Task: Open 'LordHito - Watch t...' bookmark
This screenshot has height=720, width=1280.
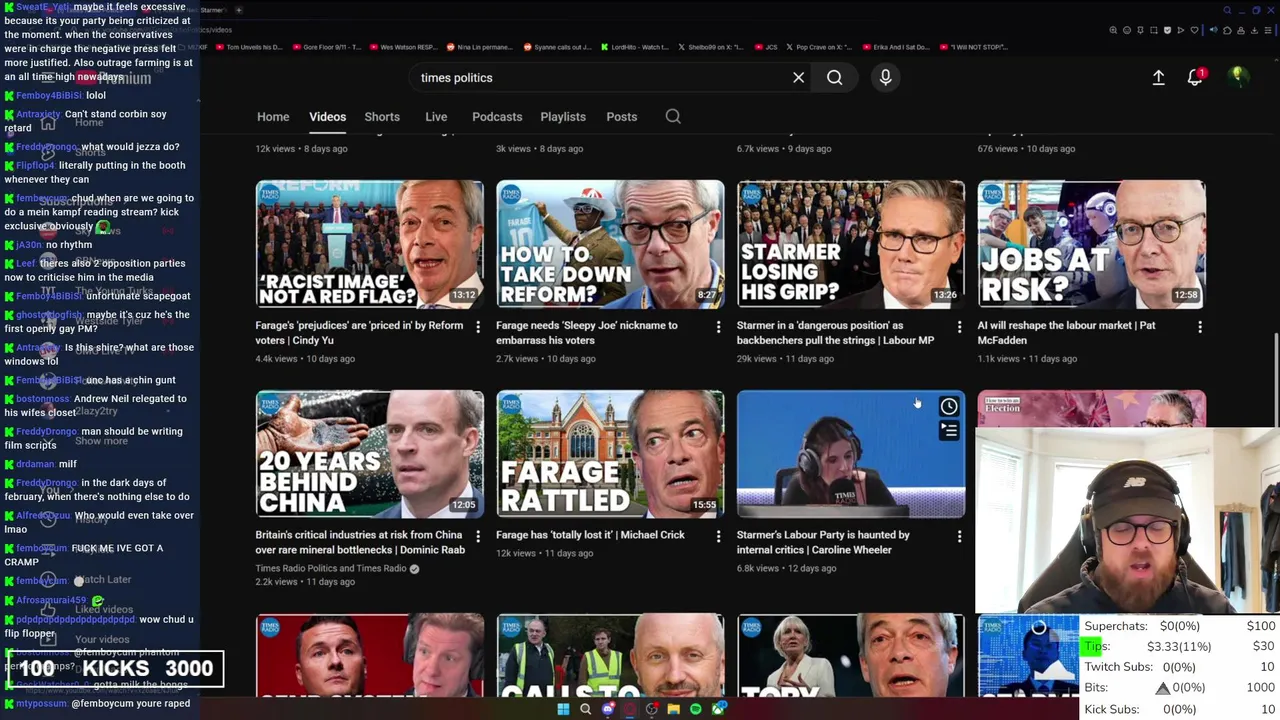Action: (634, 47)
